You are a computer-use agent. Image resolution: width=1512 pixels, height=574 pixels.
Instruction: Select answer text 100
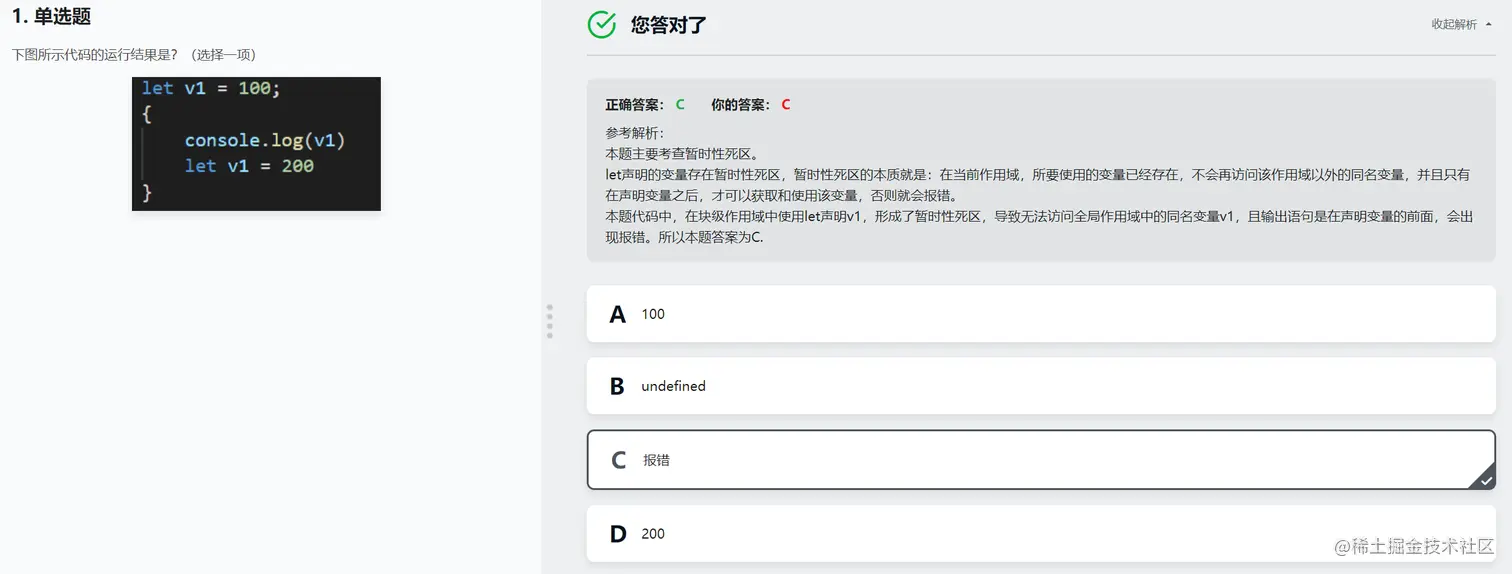click(x=653, y=314)
